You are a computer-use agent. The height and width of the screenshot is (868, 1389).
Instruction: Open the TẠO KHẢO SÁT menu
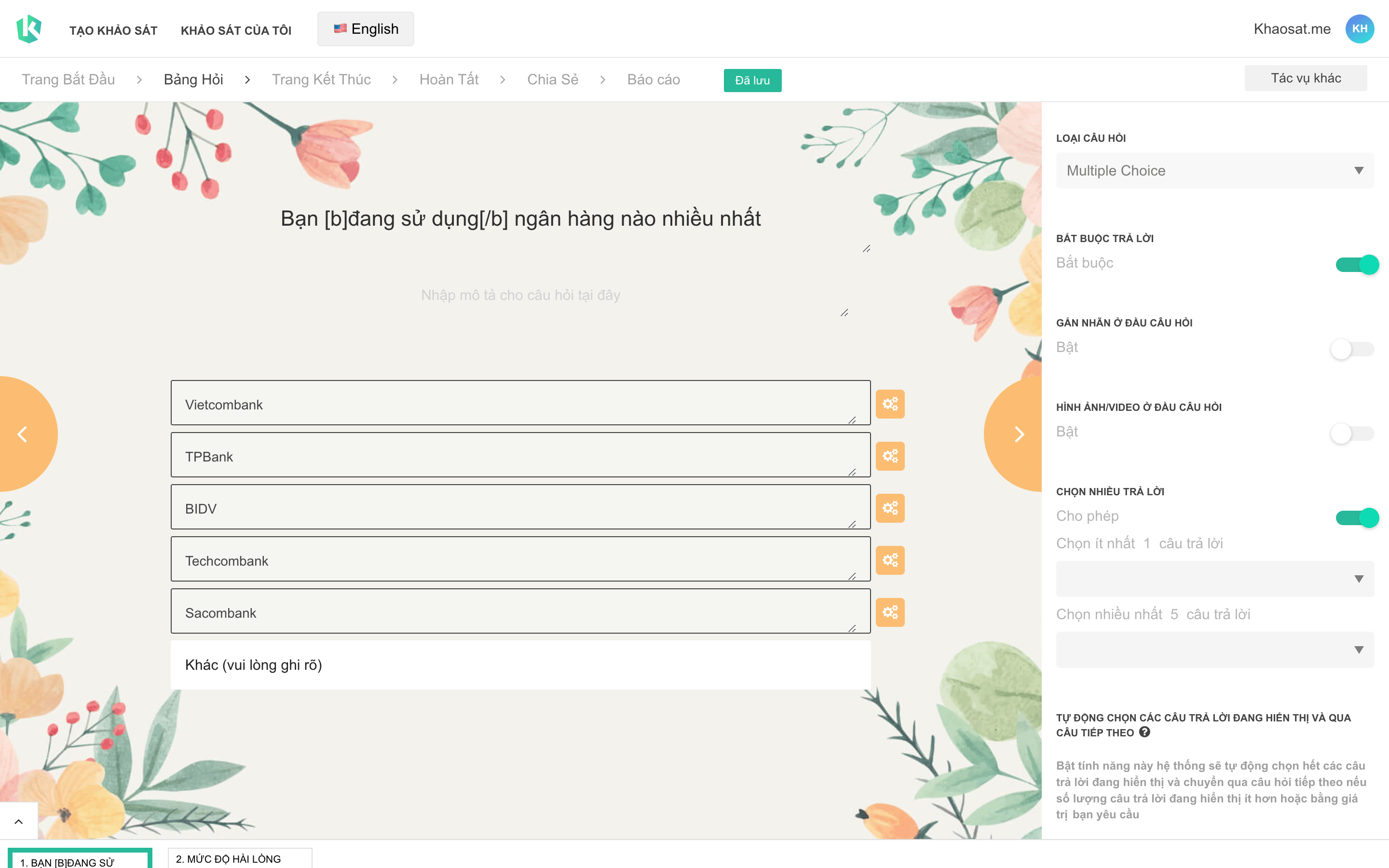[113, 30]
